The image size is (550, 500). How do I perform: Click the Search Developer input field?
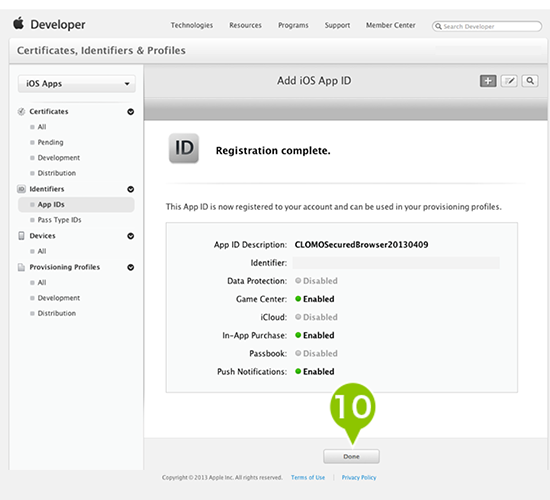(x=487, y=26)
